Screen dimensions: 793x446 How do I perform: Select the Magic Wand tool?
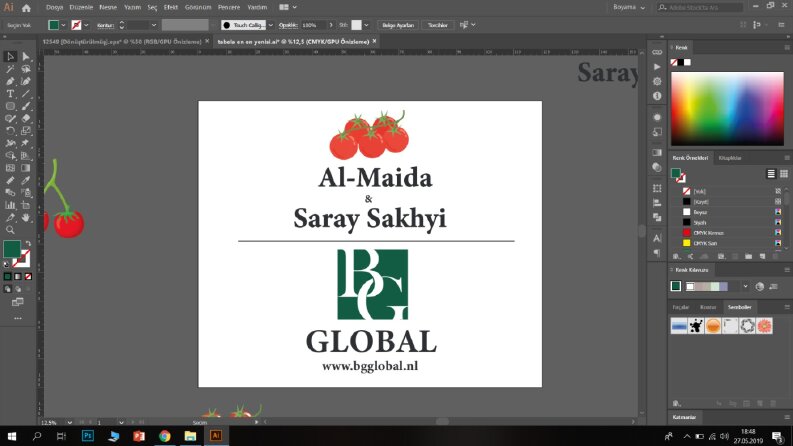coord(10,69)
